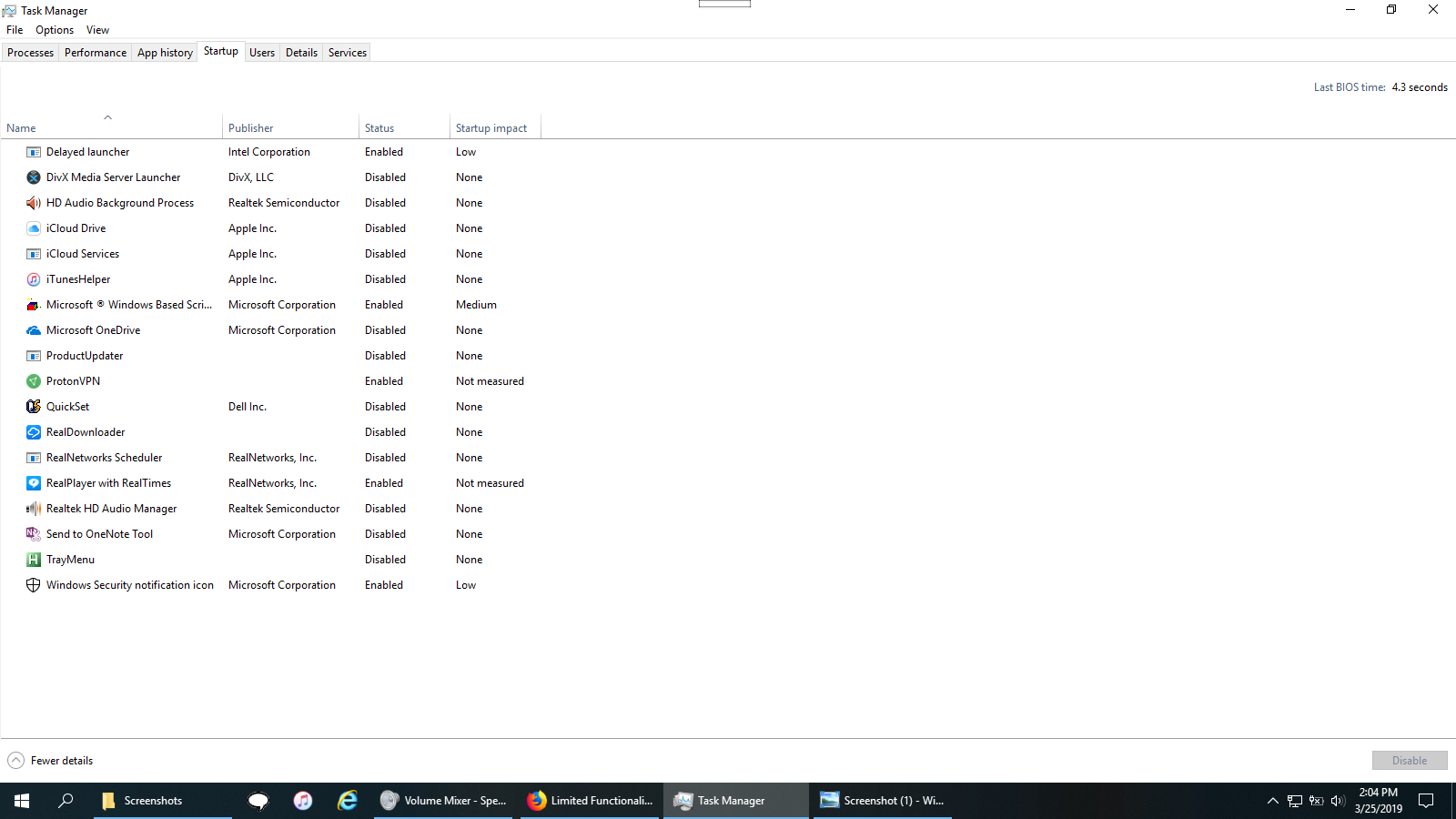Show hidden system tray icons
Screen dimensions: 1456x819
(1273, 801)
